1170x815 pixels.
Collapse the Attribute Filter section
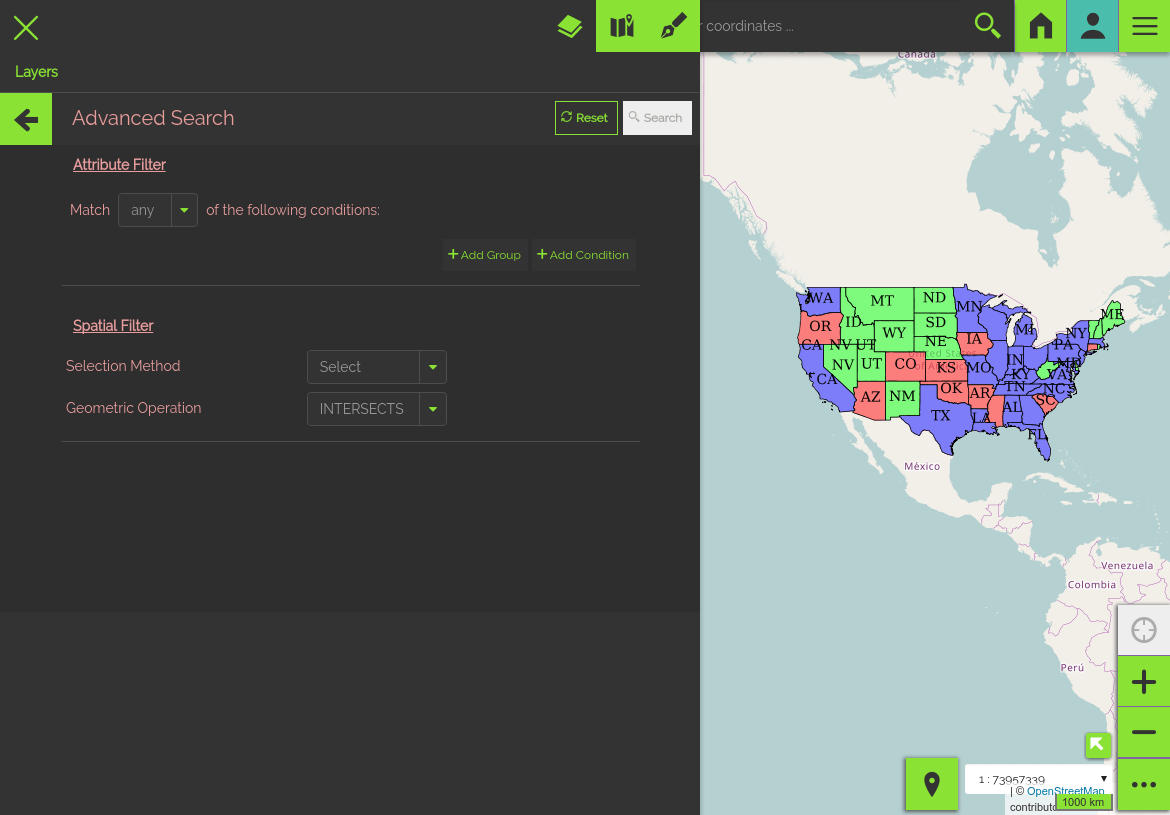pos(119,165)
